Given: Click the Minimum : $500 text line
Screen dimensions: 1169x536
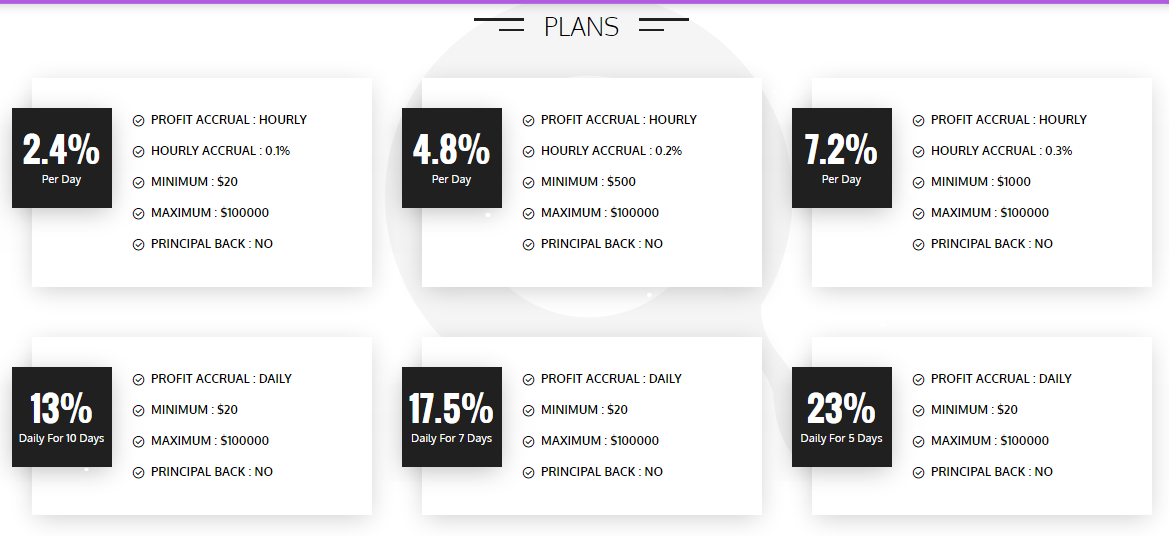Looking at the screenshot, I should point(588,182).
